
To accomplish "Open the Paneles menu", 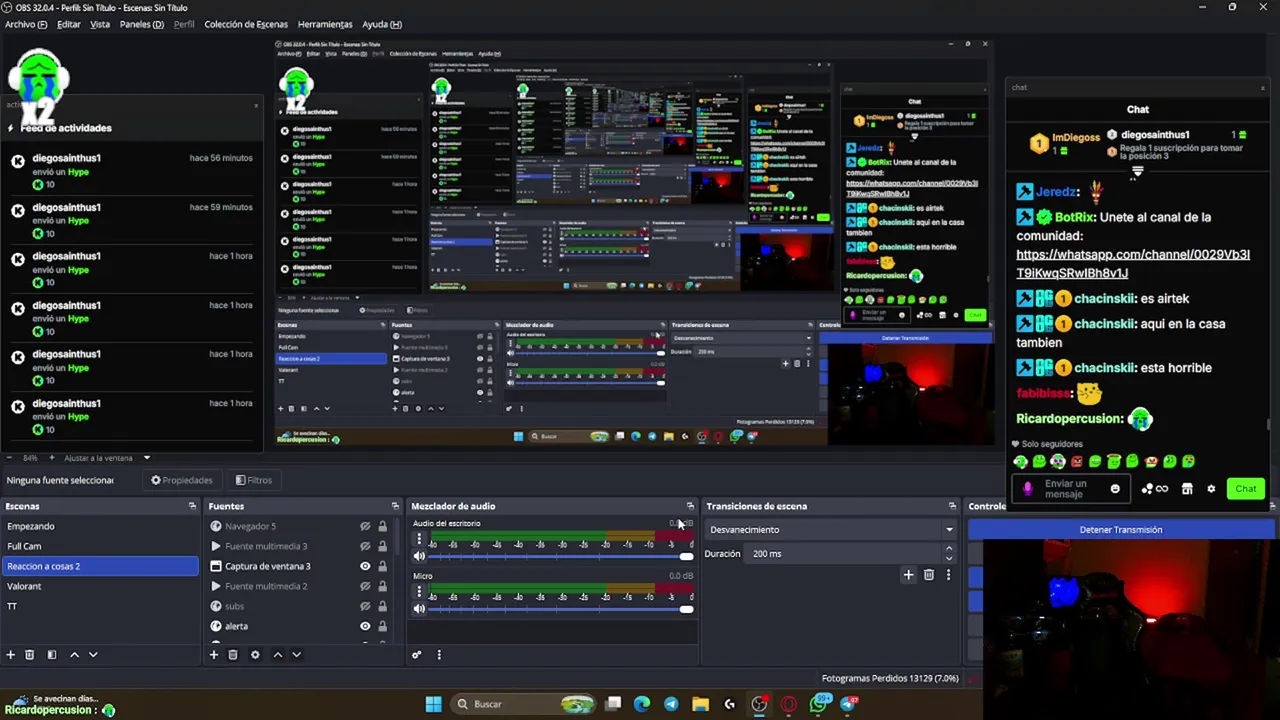I will 141,24.
